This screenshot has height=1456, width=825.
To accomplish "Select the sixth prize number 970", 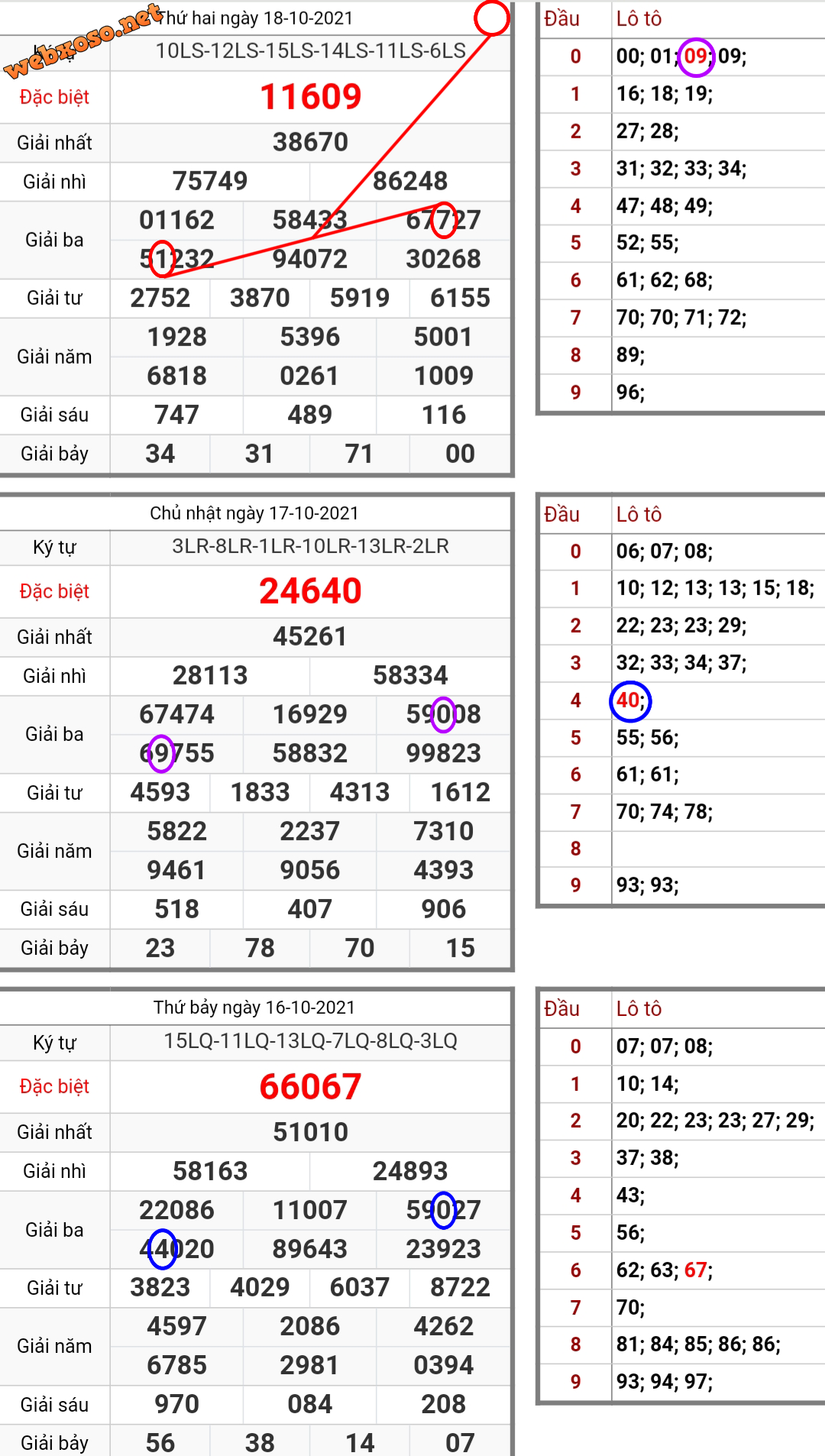I will tap(176, 1405).
